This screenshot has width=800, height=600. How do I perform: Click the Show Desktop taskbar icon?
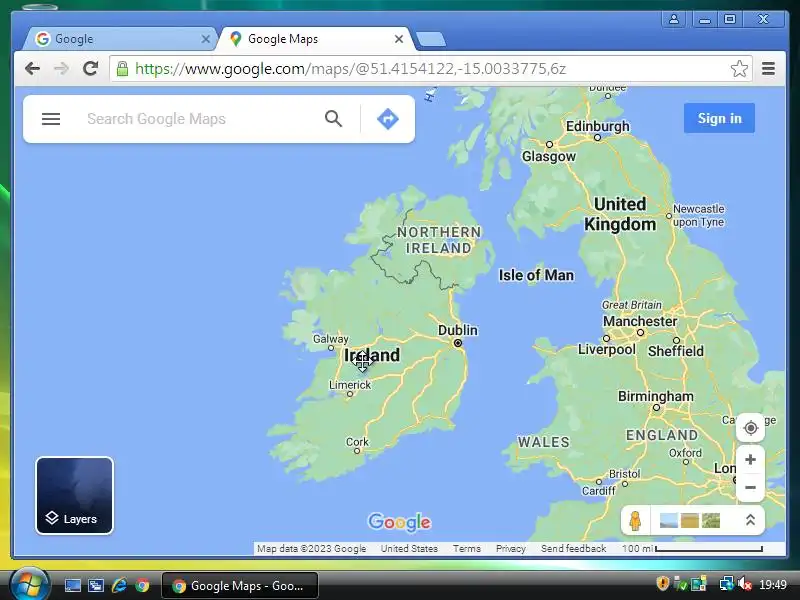[x=72, y=585]
